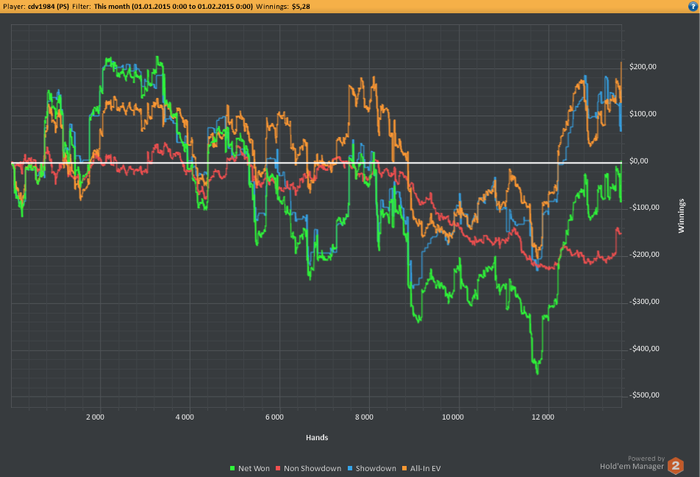Screen dimensions: 700x477
Task: Click the blue Showdown color swatch
Action: tap(350, 468)
